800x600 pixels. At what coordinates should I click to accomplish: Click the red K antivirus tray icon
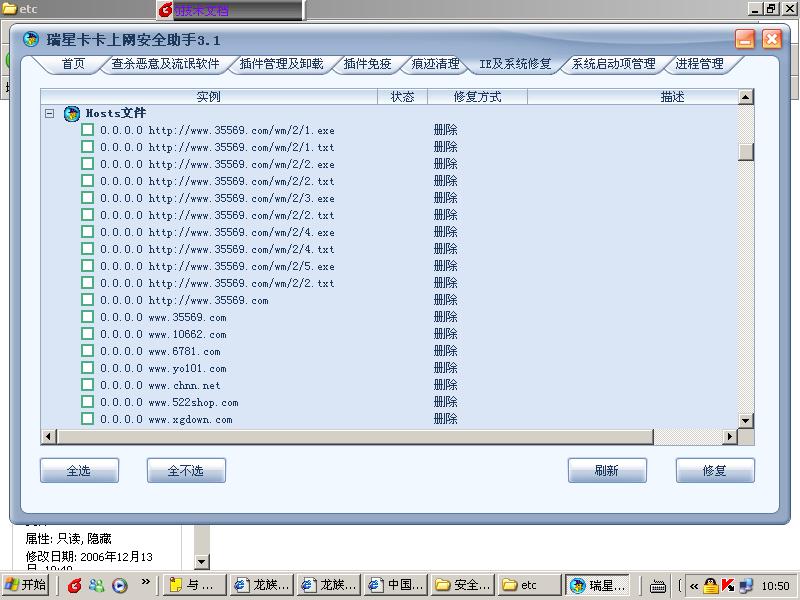(x=728, y=585)
